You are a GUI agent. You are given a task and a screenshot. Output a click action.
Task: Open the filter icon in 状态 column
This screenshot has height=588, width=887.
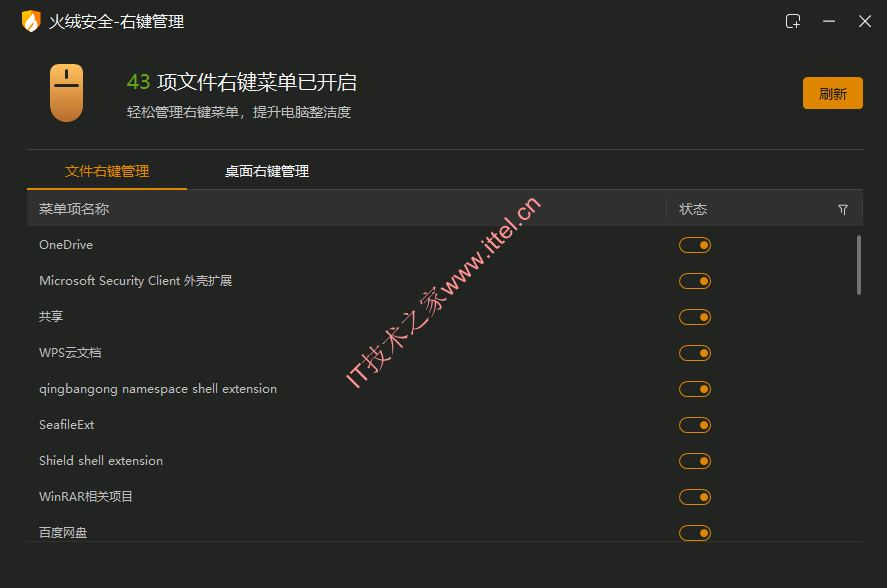tap(842, 209)
